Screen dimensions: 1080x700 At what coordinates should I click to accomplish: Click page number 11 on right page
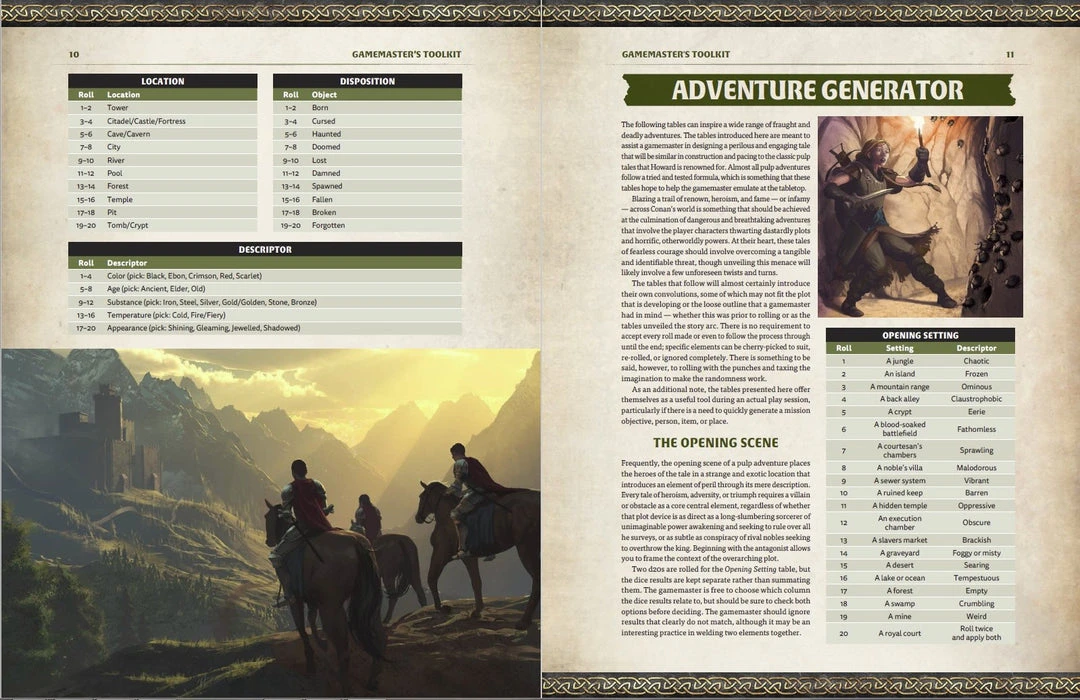click(1010, 54)
